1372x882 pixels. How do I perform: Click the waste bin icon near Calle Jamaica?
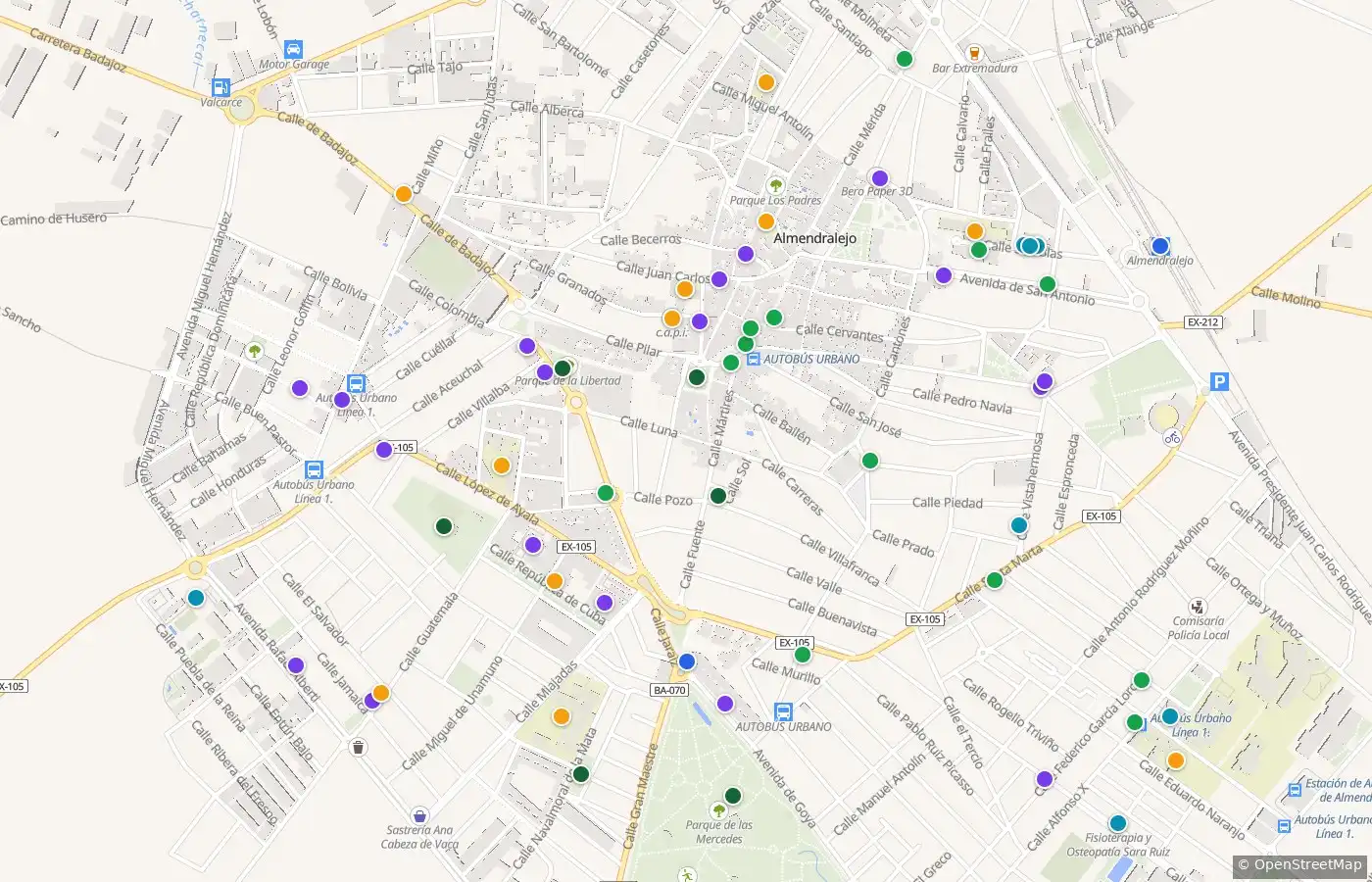click(358, 748)
